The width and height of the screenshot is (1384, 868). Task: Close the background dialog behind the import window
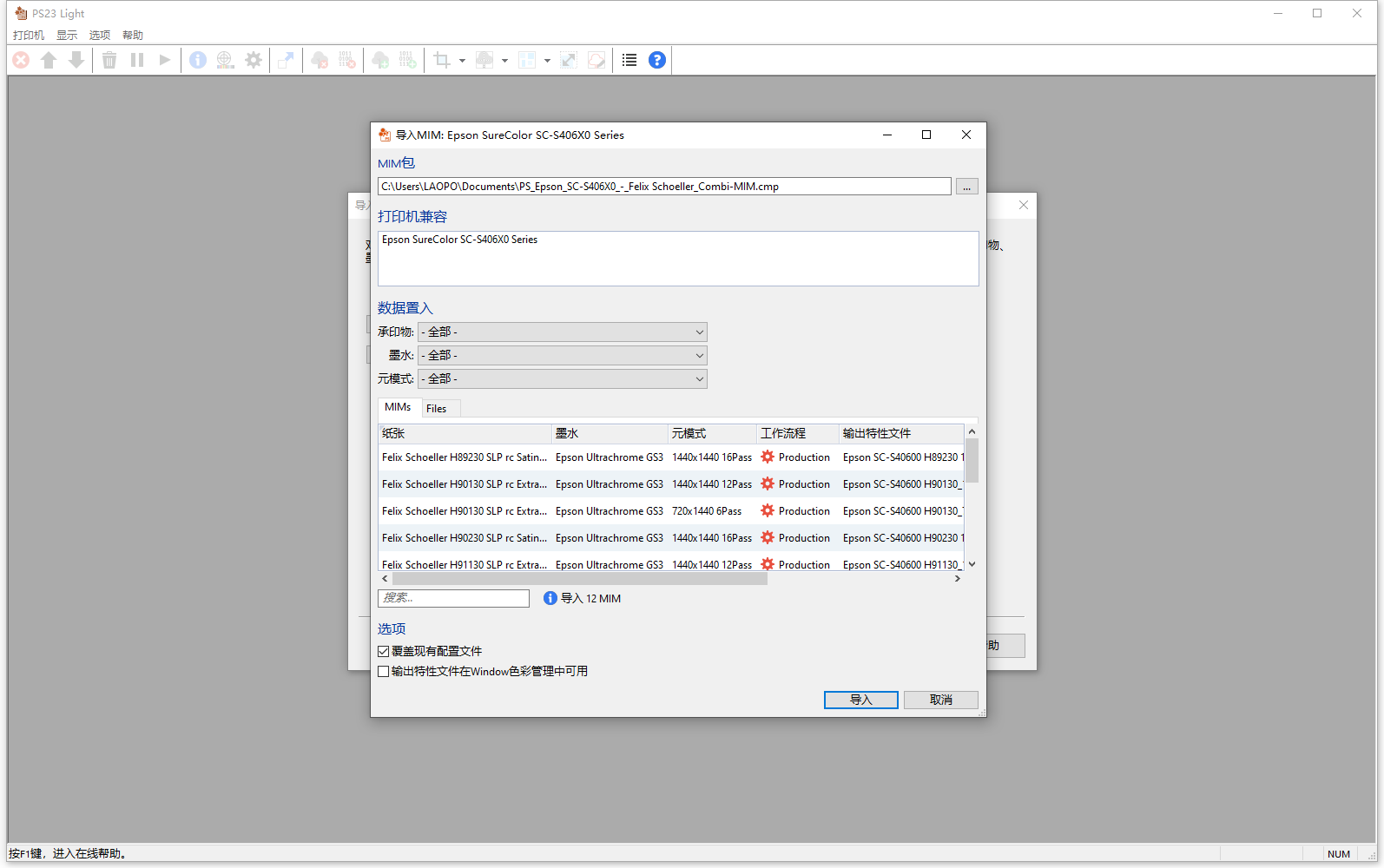(1024, 205)
